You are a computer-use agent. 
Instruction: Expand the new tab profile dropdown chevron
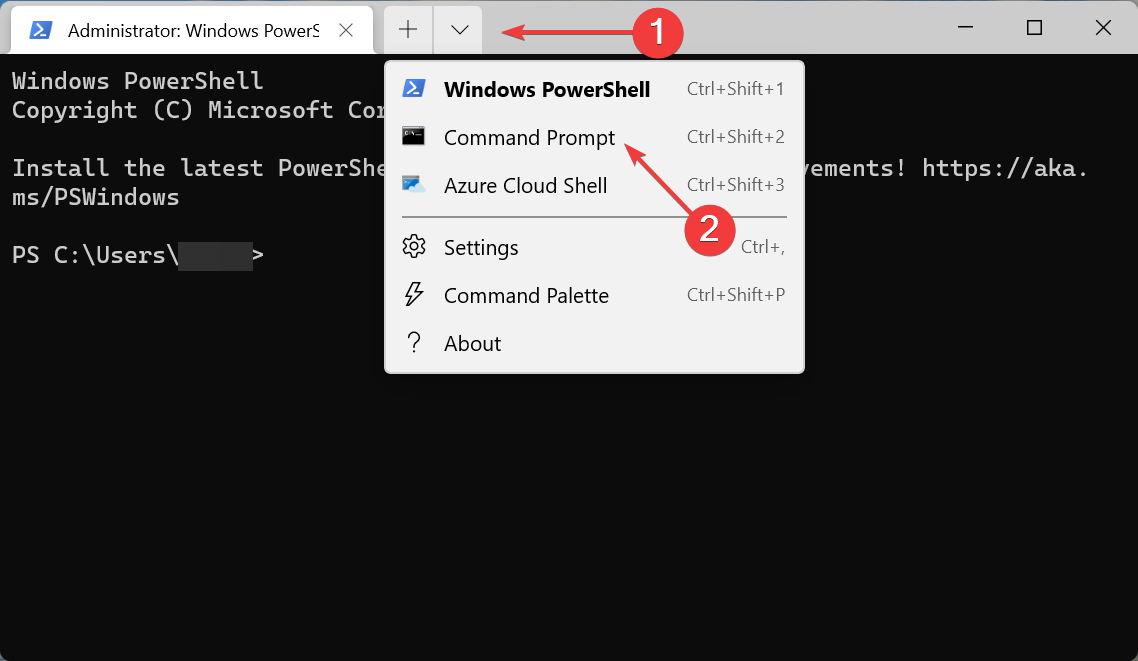(457, 29)
